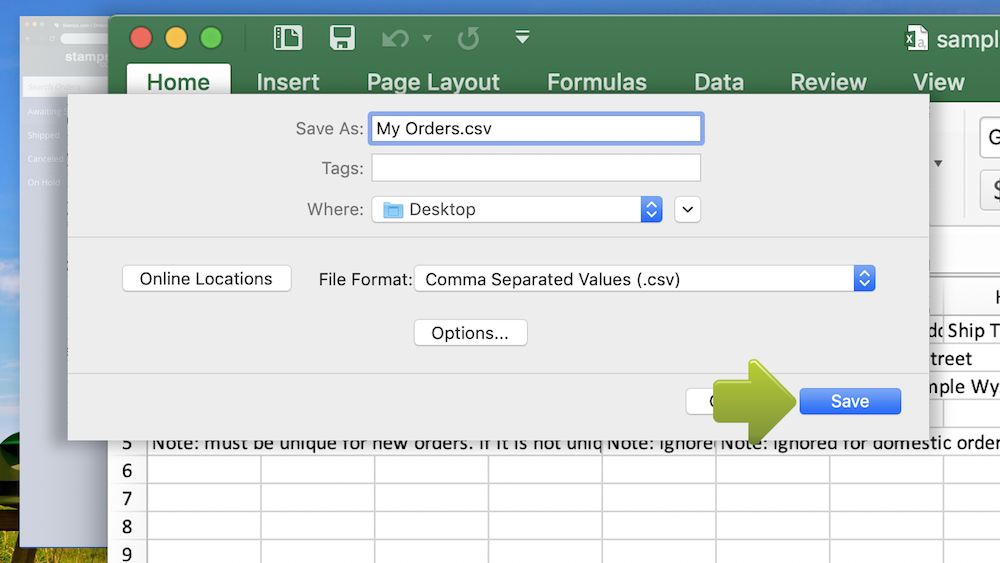The height and width of the screenshot is (563, 1000).
Task: Click the Tags input field
Action: (536, 168)
